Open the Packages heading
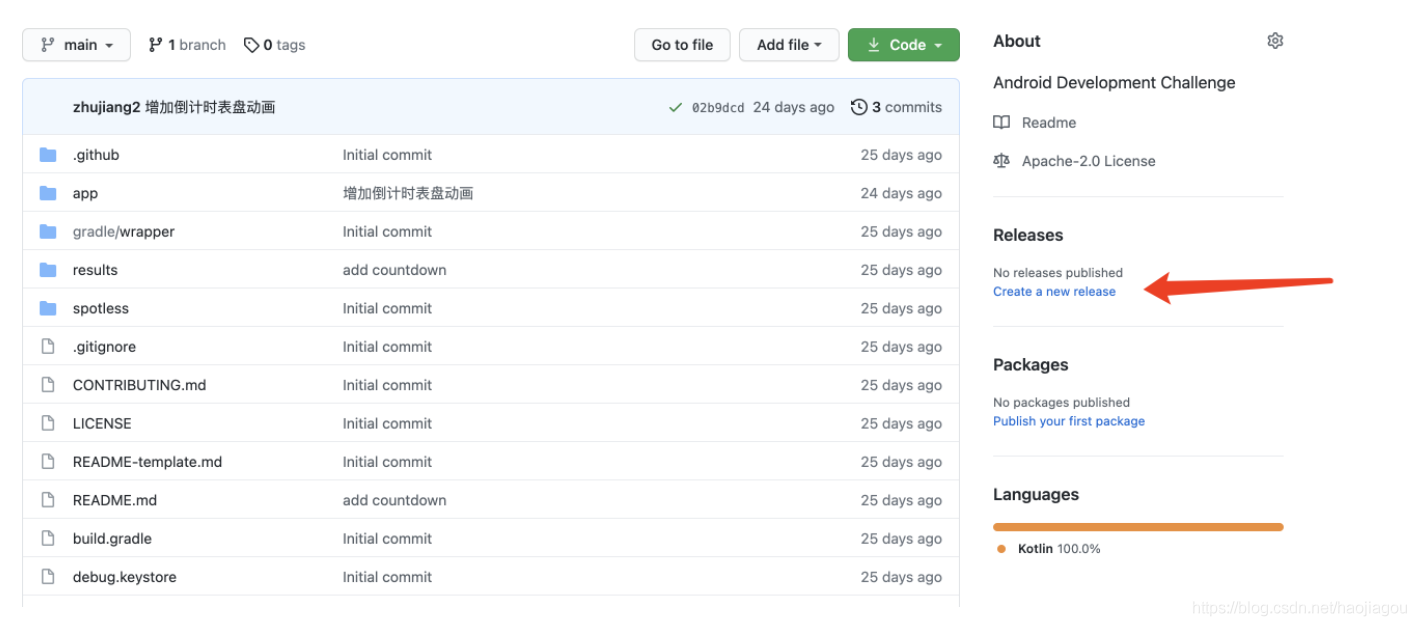The width and height of the screenshot is (1416, 626). tap(1030, 365)
